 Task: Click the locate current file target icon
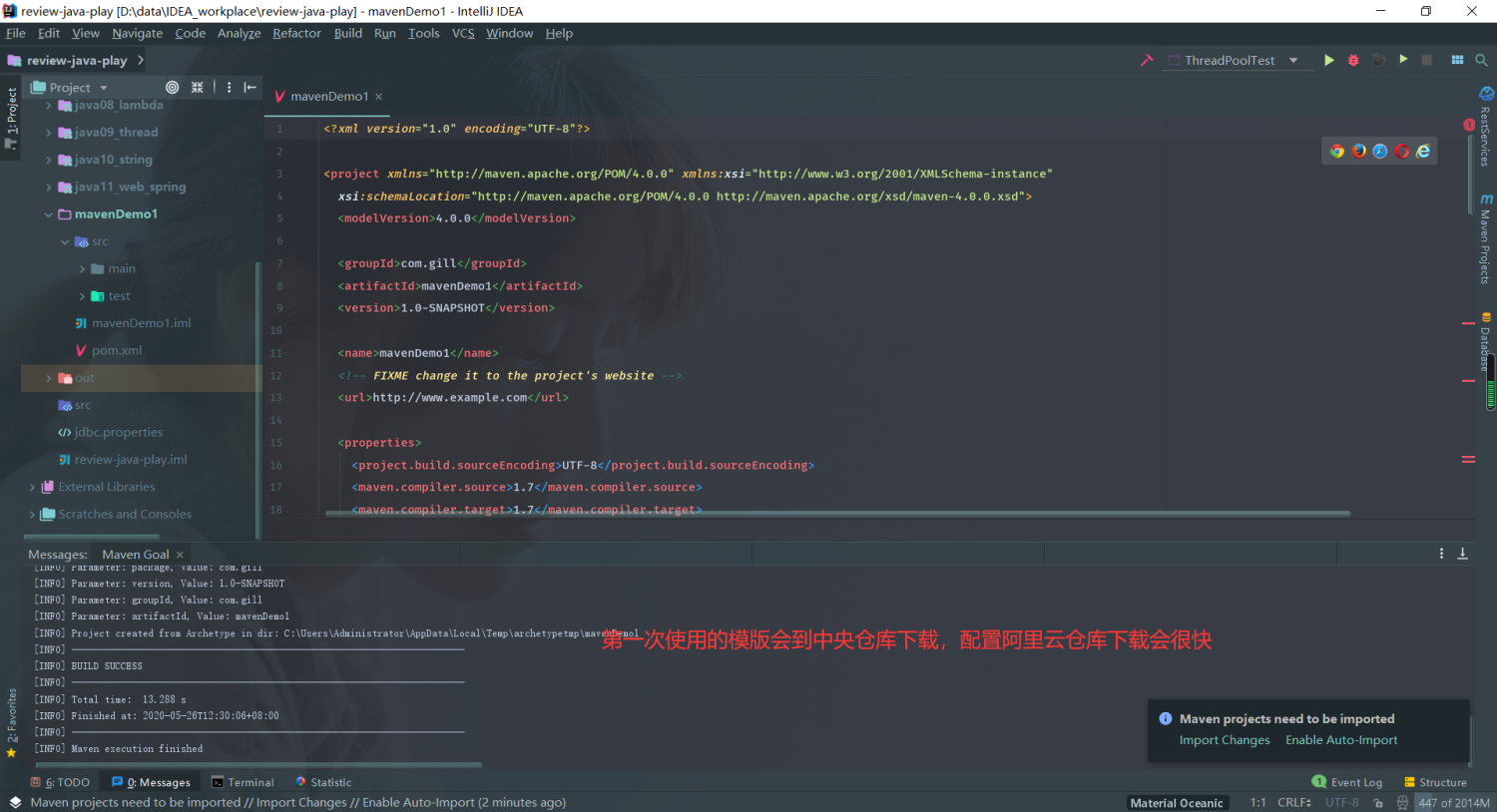[x=172, y=87]
